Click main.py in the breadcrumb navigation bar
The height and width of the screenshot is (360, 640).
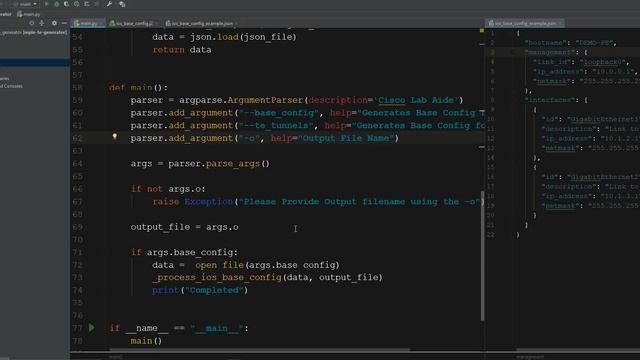tap(29, 14)
